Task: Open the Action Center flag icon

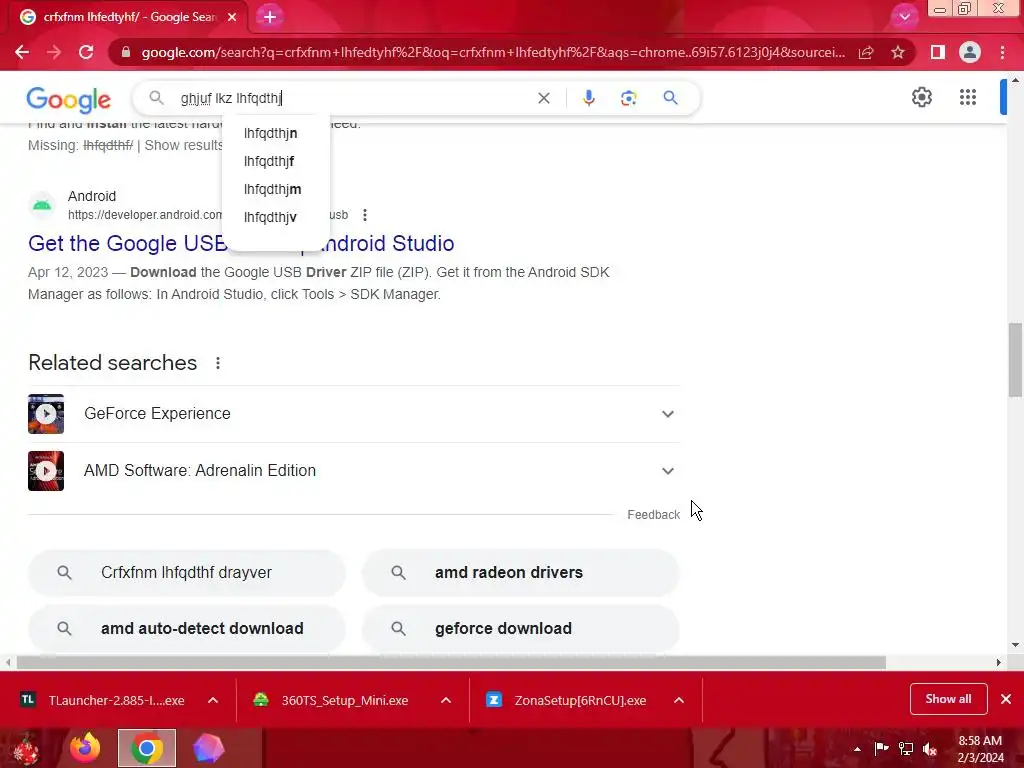Action: (x=881, y=748)
